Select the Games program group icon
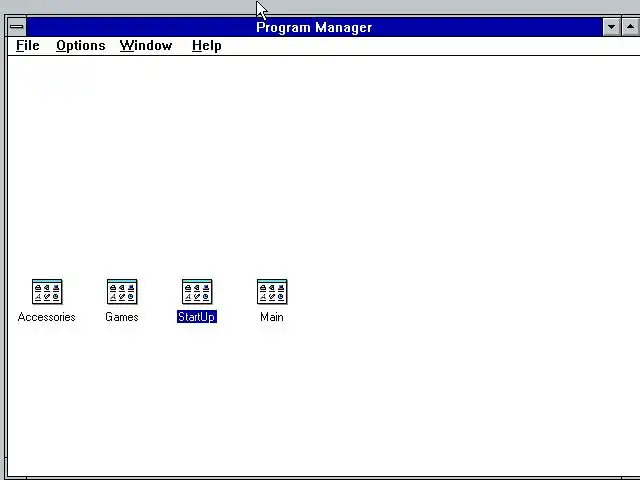 (122, 291)
